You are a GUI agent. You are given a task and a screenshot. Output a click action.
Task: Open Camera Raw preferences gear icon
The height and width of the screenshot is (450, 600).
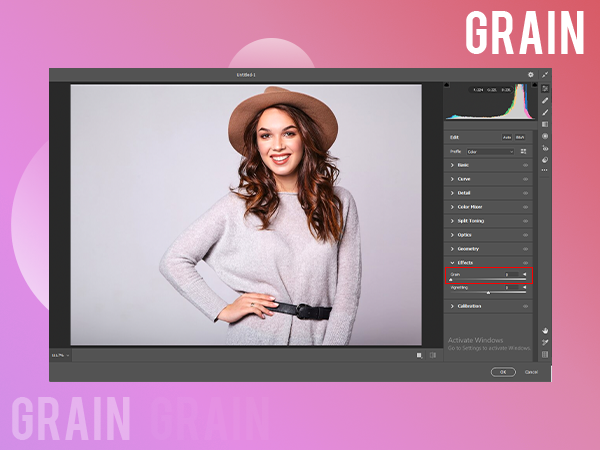pyautogui.click(x=530, y=75)
